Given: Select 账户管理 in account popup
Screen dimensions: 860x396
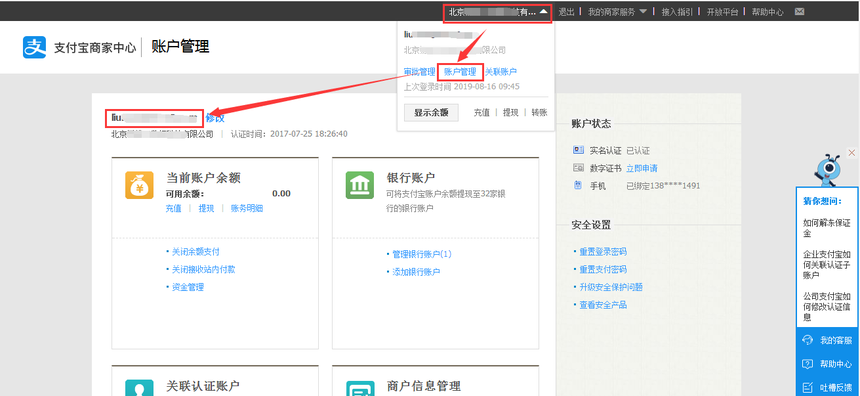Looking at the screenshot, I should click(x=460, y=72).
